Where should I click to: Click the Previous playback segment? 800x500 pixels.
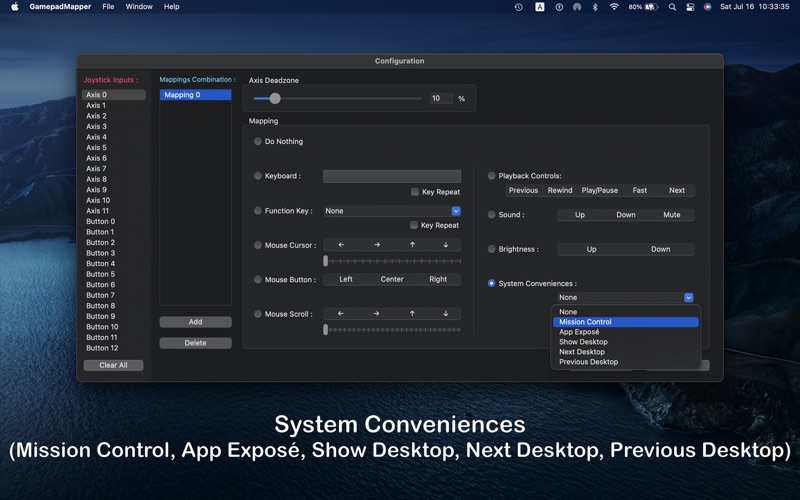click(x=523, y=190)
